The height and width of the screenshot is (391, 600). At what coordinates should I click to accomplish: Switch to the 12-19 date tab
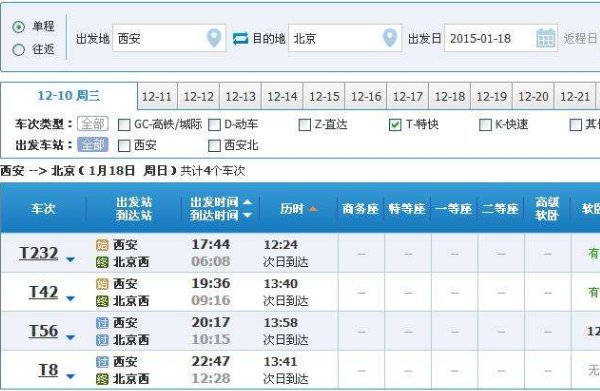click(491, 96)
